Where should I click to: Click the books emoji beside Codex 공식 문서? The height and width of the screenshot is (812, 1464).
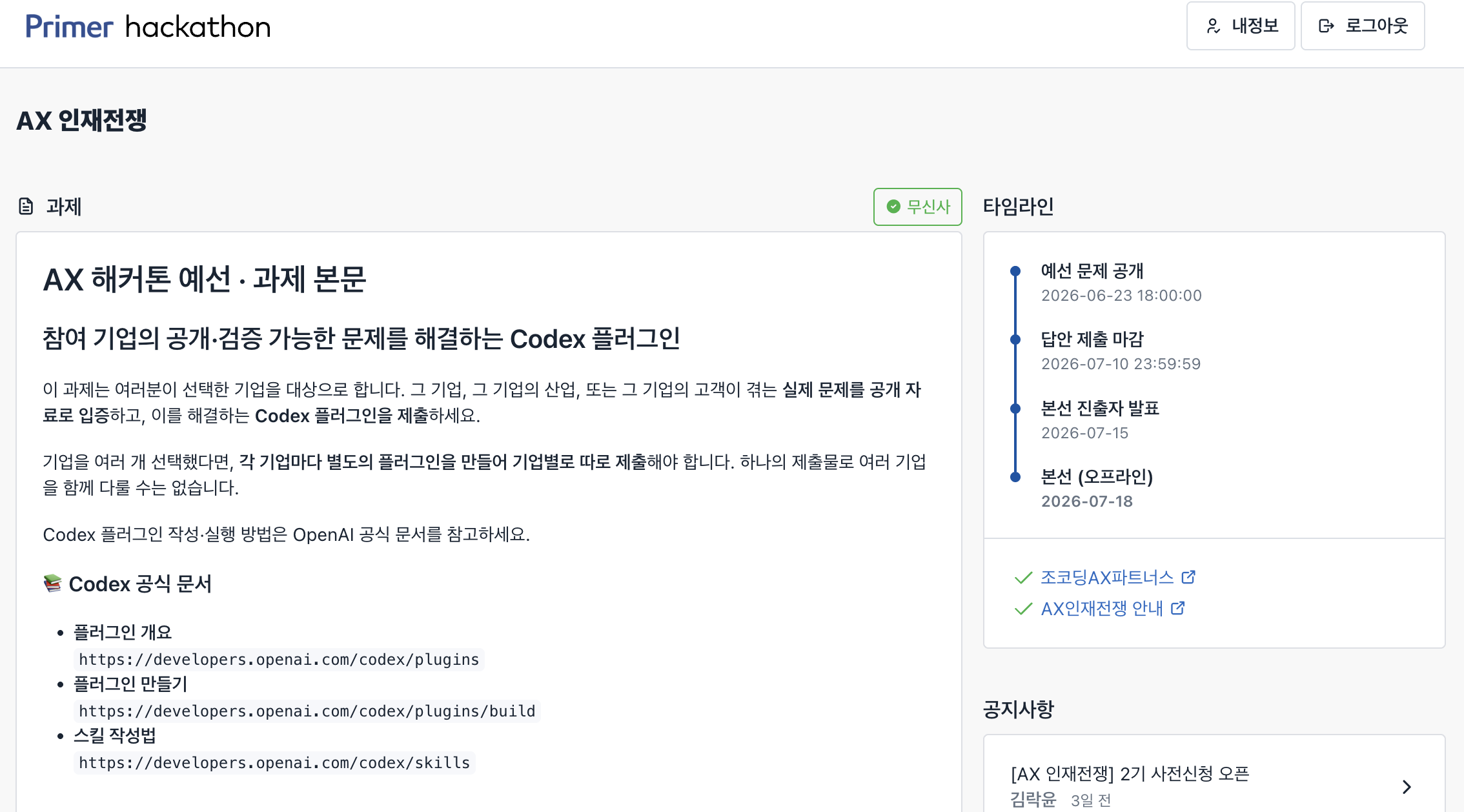(x=52, y=584)
